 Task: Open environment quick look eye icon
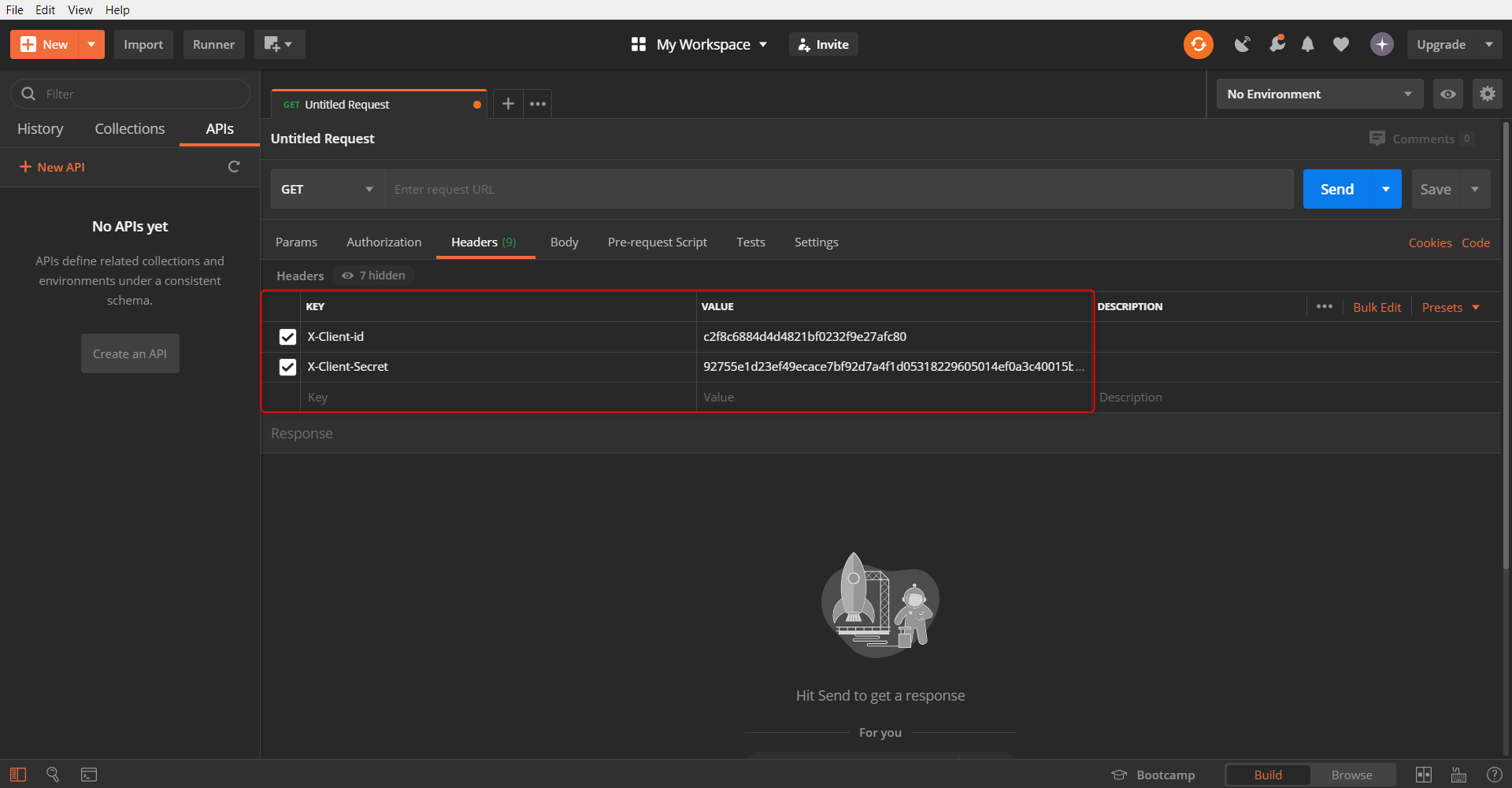pyautogui.click(x=1447, y=94)
